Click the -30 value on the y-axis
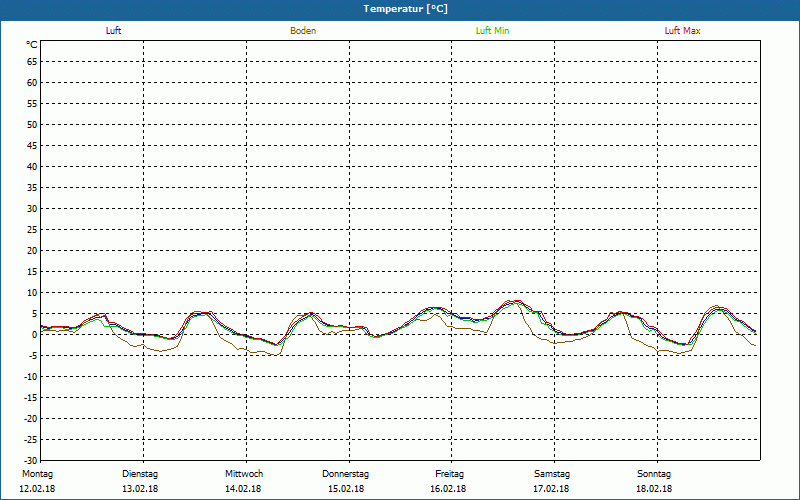 click(x=31, y=461)
